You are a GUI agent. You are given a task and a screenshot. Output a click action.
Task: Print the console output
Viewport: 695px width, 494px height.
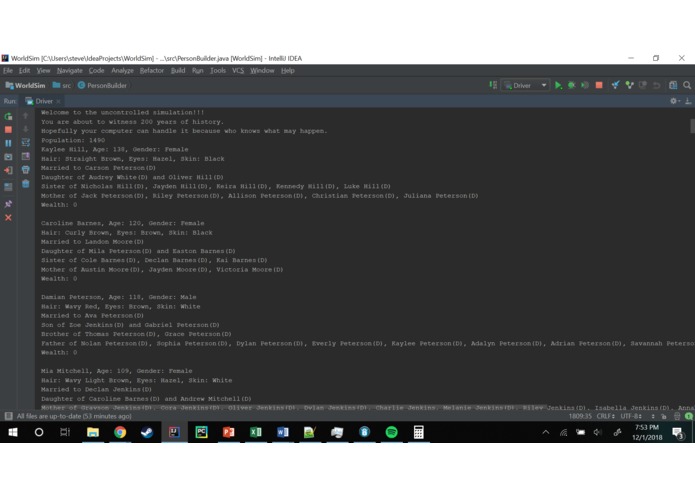[26, 170]
